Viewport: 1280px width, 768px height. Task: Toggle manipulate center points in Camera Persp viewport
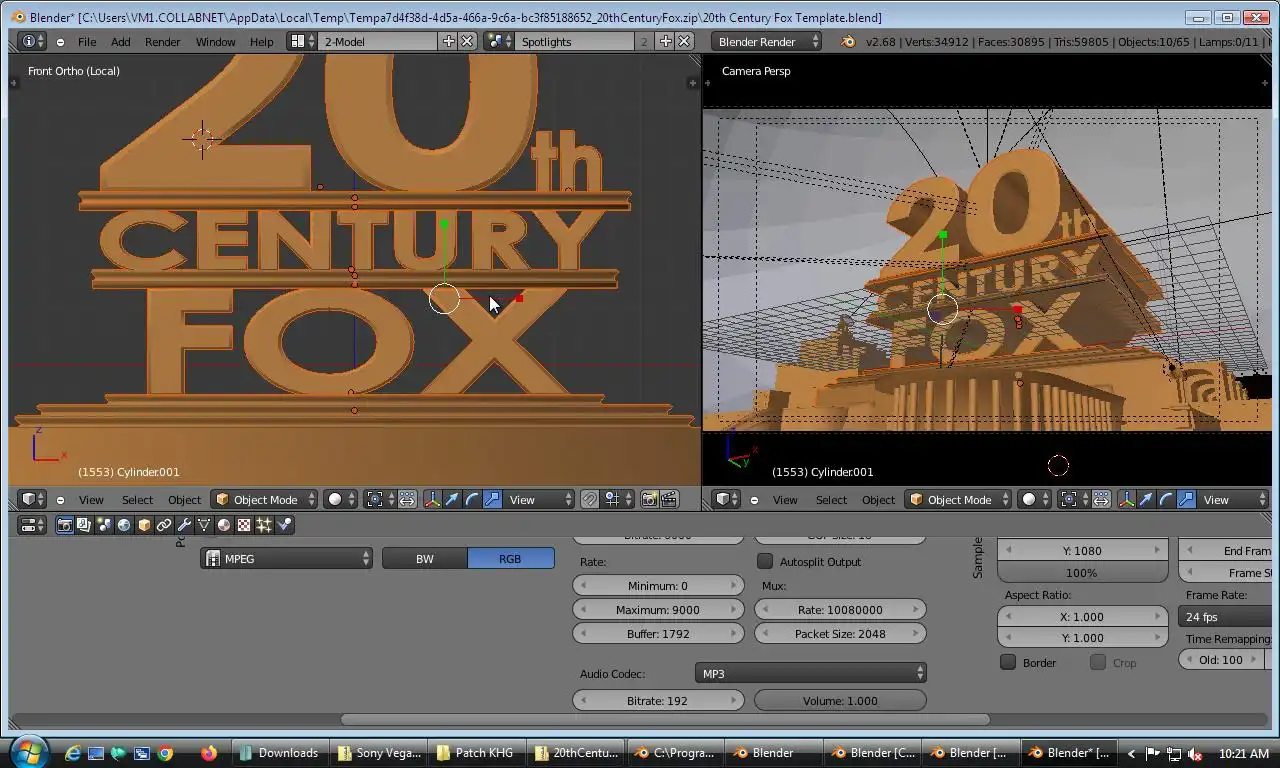pyautogui.click(x=1101, y=499)
